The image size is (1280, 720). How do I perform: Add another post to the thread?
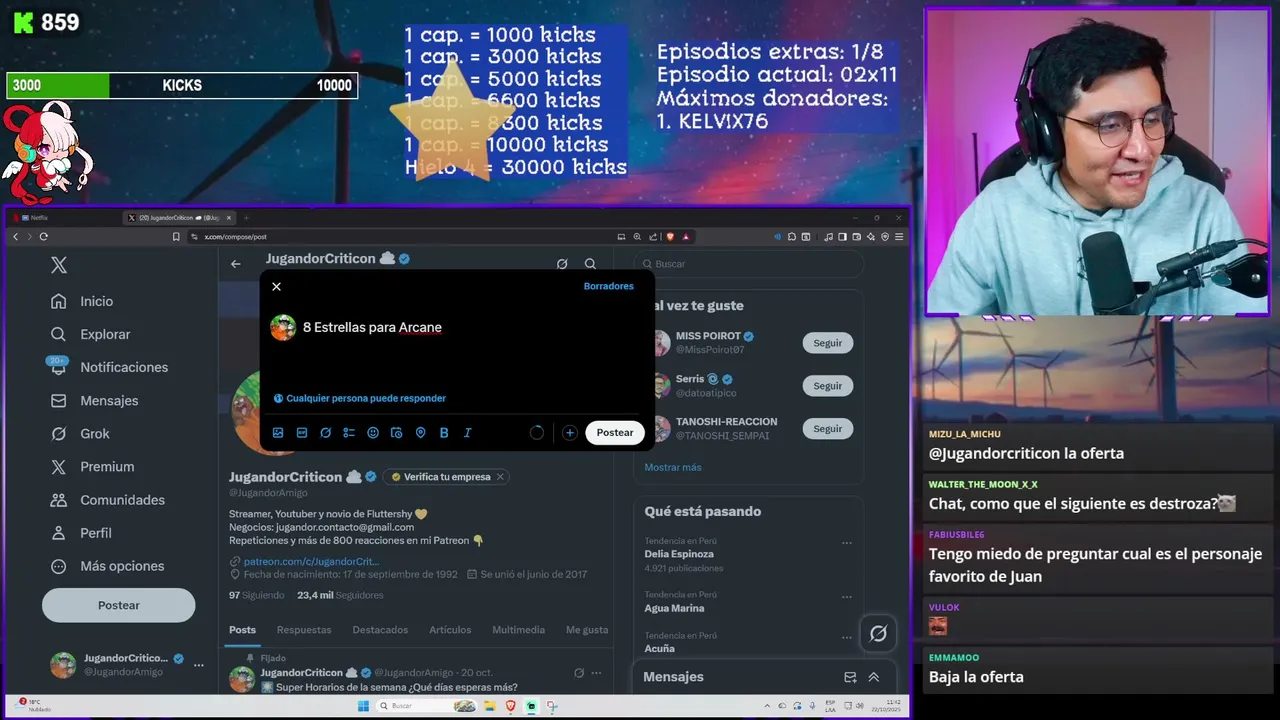tap(569, 433)
